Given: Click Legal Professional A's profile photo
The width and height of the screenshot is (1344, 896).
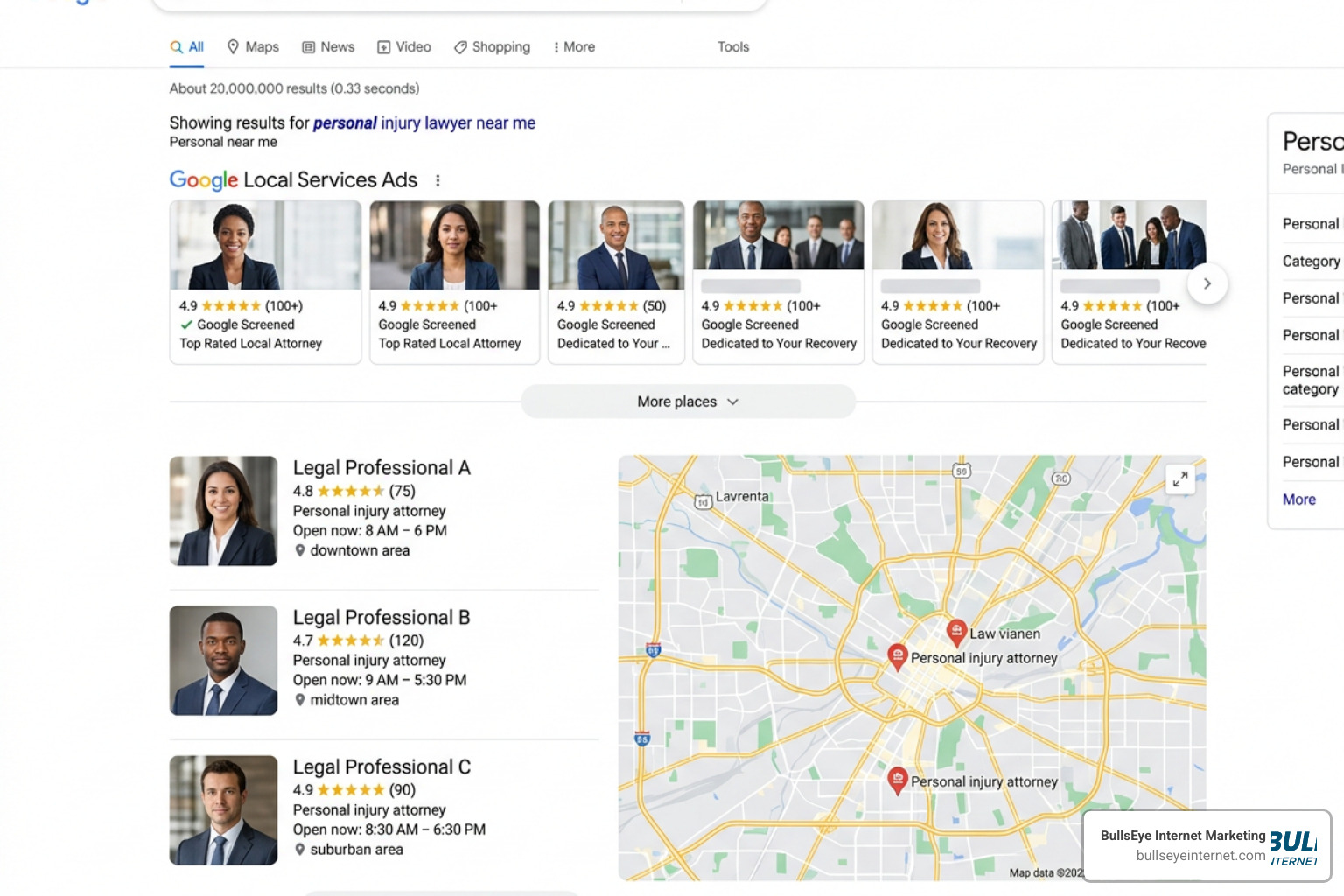Looking at the screenshot, I should (223, 511).
